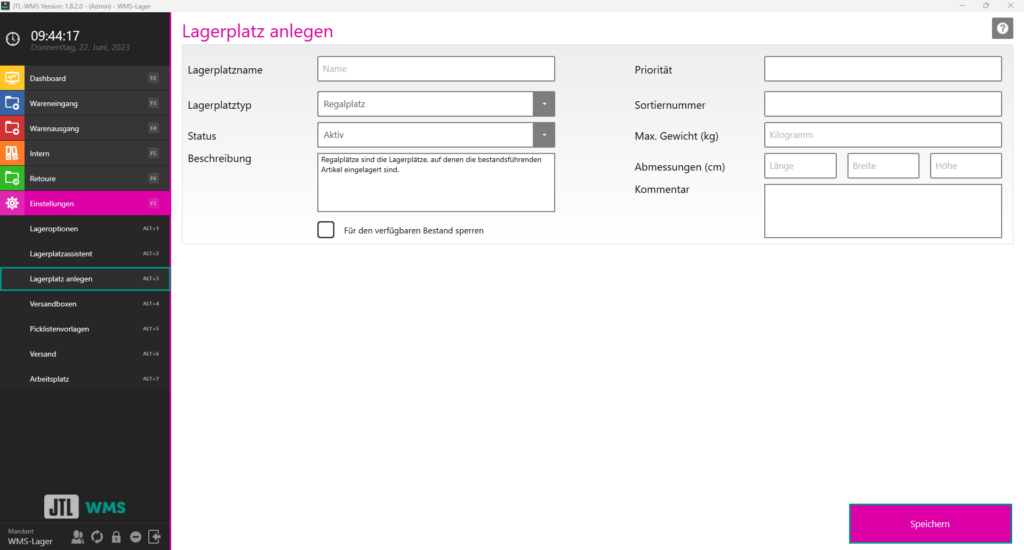Click the Aktiv value in Status

[x=334, y=135]
